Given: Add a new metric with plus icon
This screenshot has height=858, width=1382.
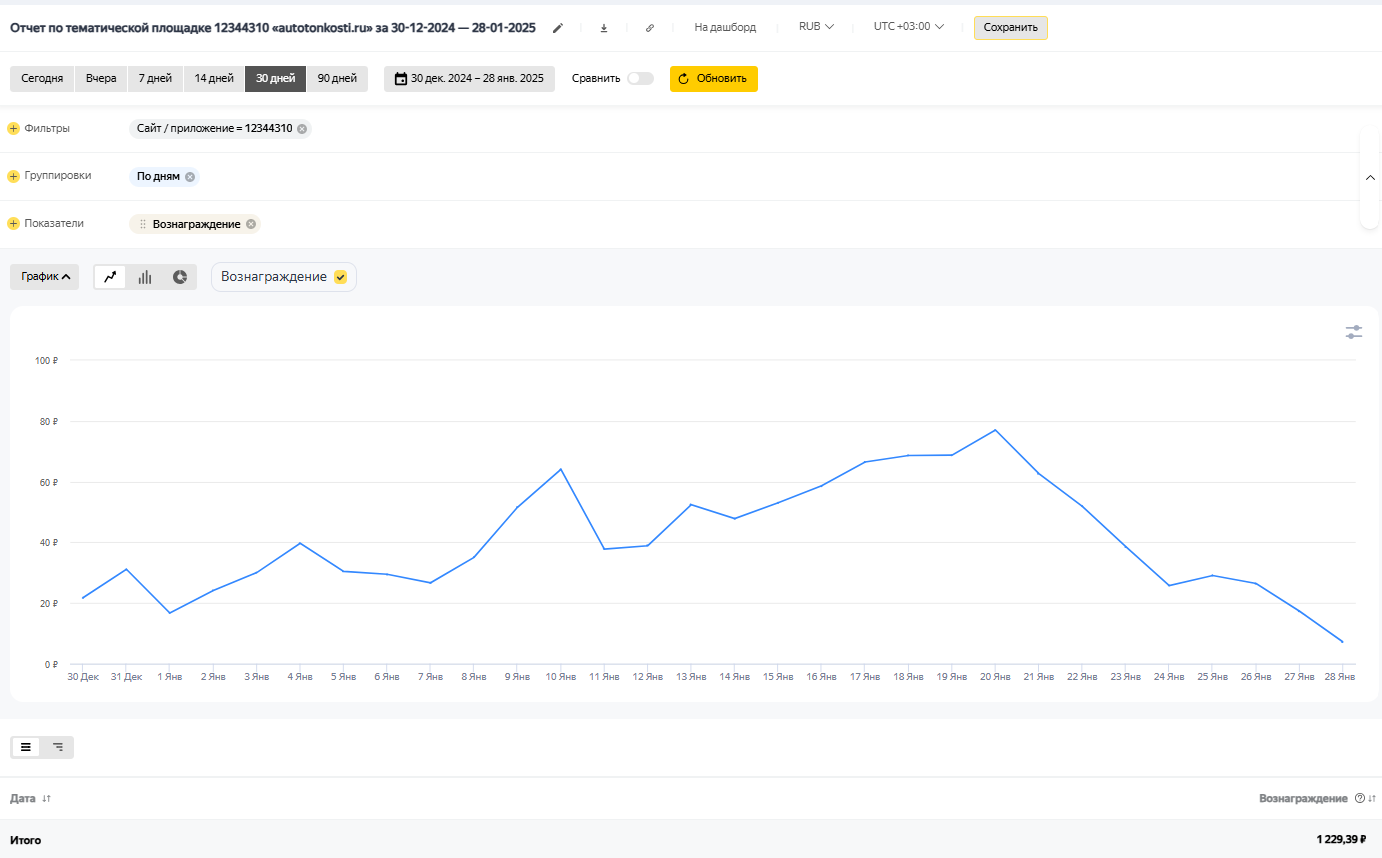Looking at the screenshot, I should tap(14, 224).
